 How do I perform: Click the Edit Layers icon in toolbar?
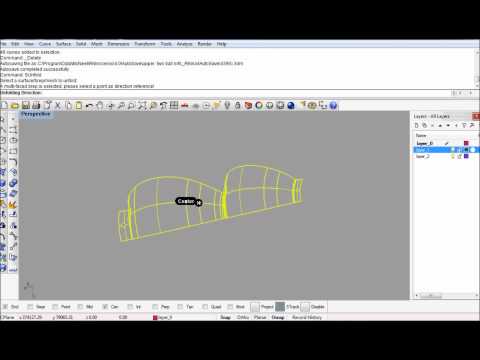tap(248, 106)
